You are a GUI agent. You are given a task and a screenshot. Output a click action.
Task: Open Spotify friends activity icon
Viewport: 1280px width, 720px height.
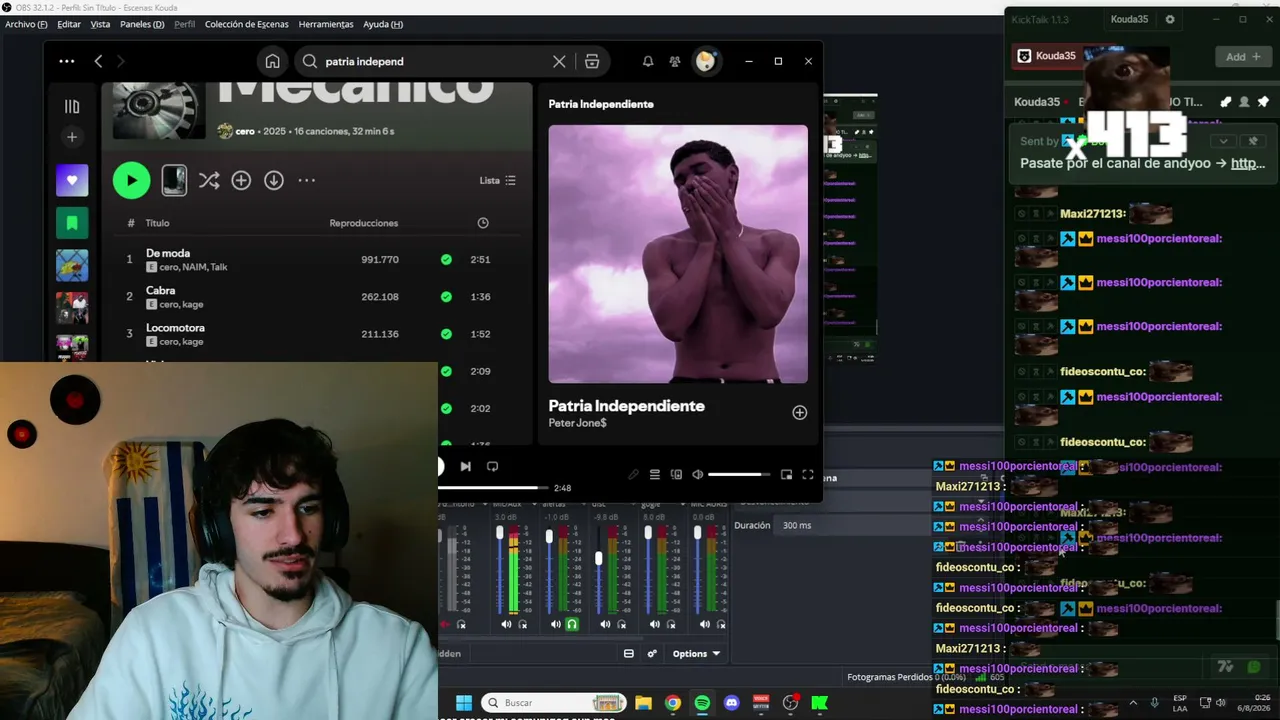click(x=675, y=61)
